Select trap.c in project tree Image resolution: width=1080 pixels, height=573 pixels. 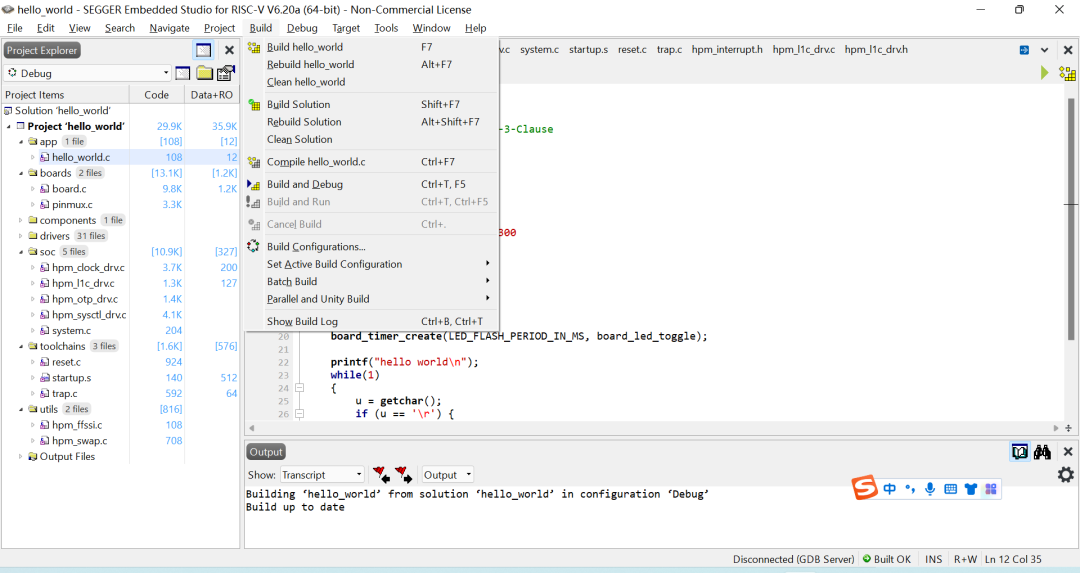point(64,394)
